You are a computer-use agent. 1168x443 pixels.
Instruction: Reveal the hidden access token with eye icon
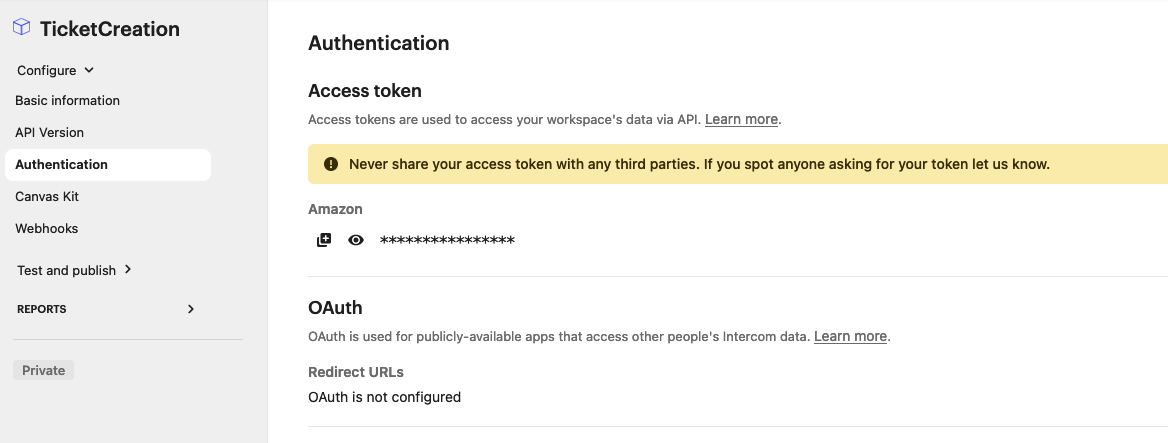coord(356,240)
